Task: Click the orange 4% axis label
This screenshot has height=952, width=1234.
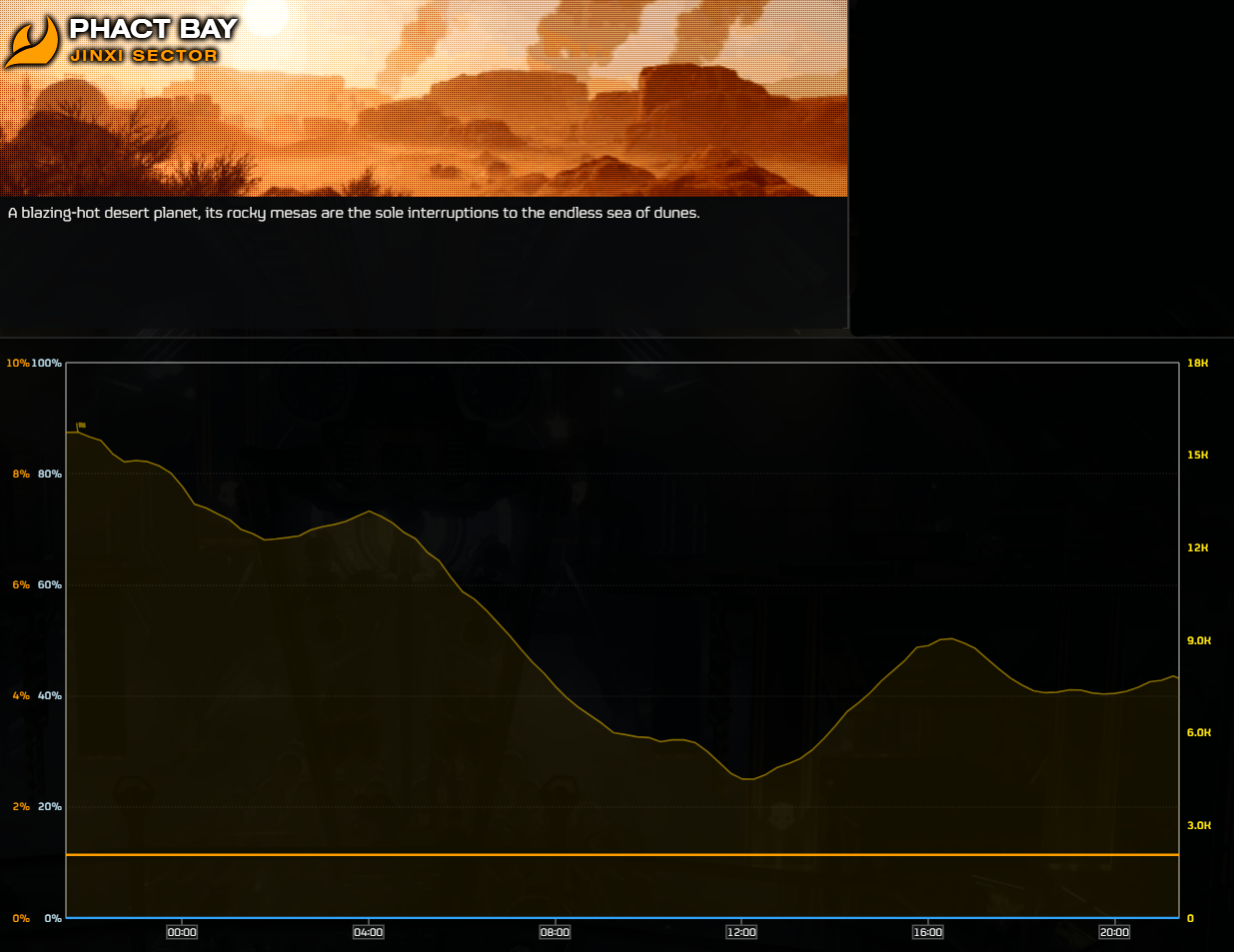Action: (21, 695)
